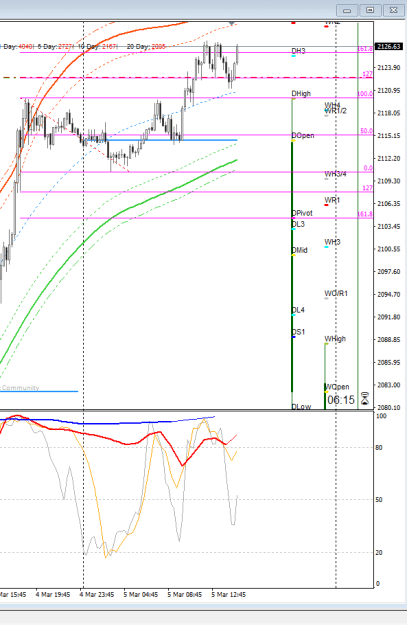Minimize the chart window
The width and height of the screenshot is (407, 625).
click(347, 10)
